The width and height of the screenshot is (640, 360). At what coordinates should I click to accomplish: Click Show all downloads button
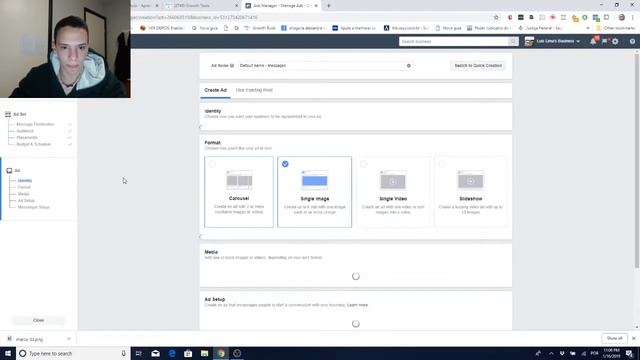pyautogui.click(x=614, y=339)
